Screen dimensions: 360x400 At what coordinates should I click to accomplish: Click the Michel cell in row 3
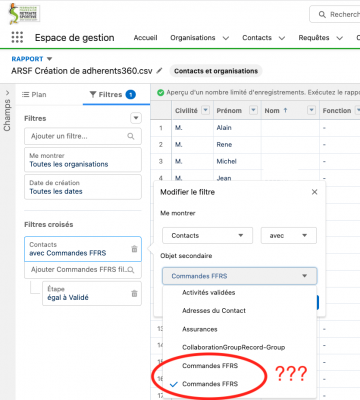click(x=226, y=161)
